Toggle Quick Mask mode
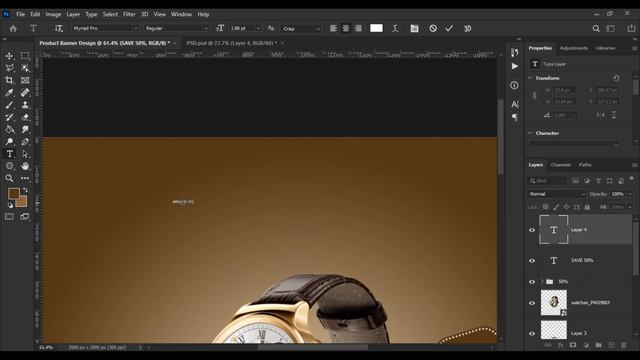Image resolution: width=640 pixels, height=360 pixels. [9, 217]
